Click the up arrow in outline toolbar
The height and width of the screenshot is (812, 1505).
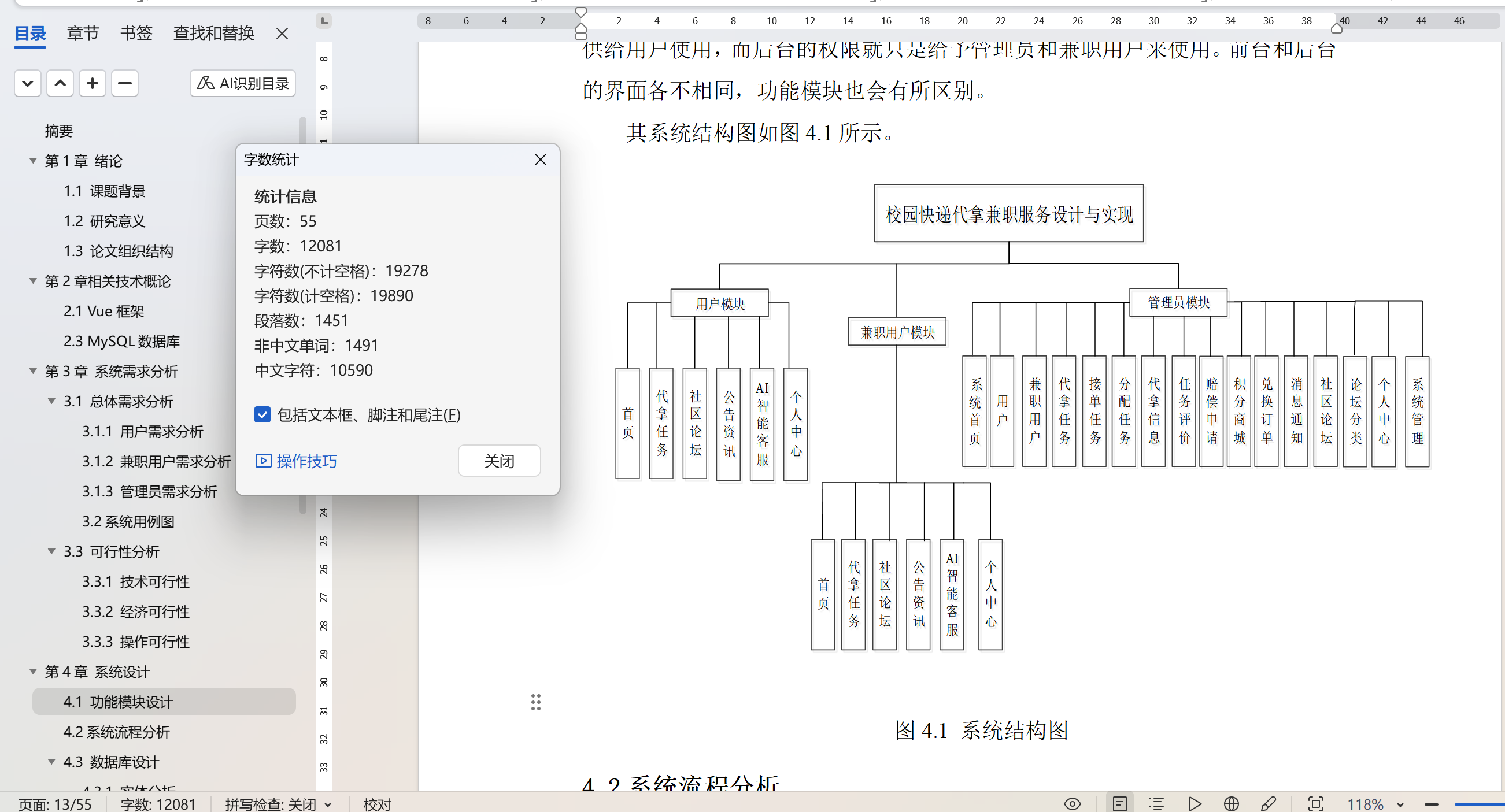[x=60, y=84]
